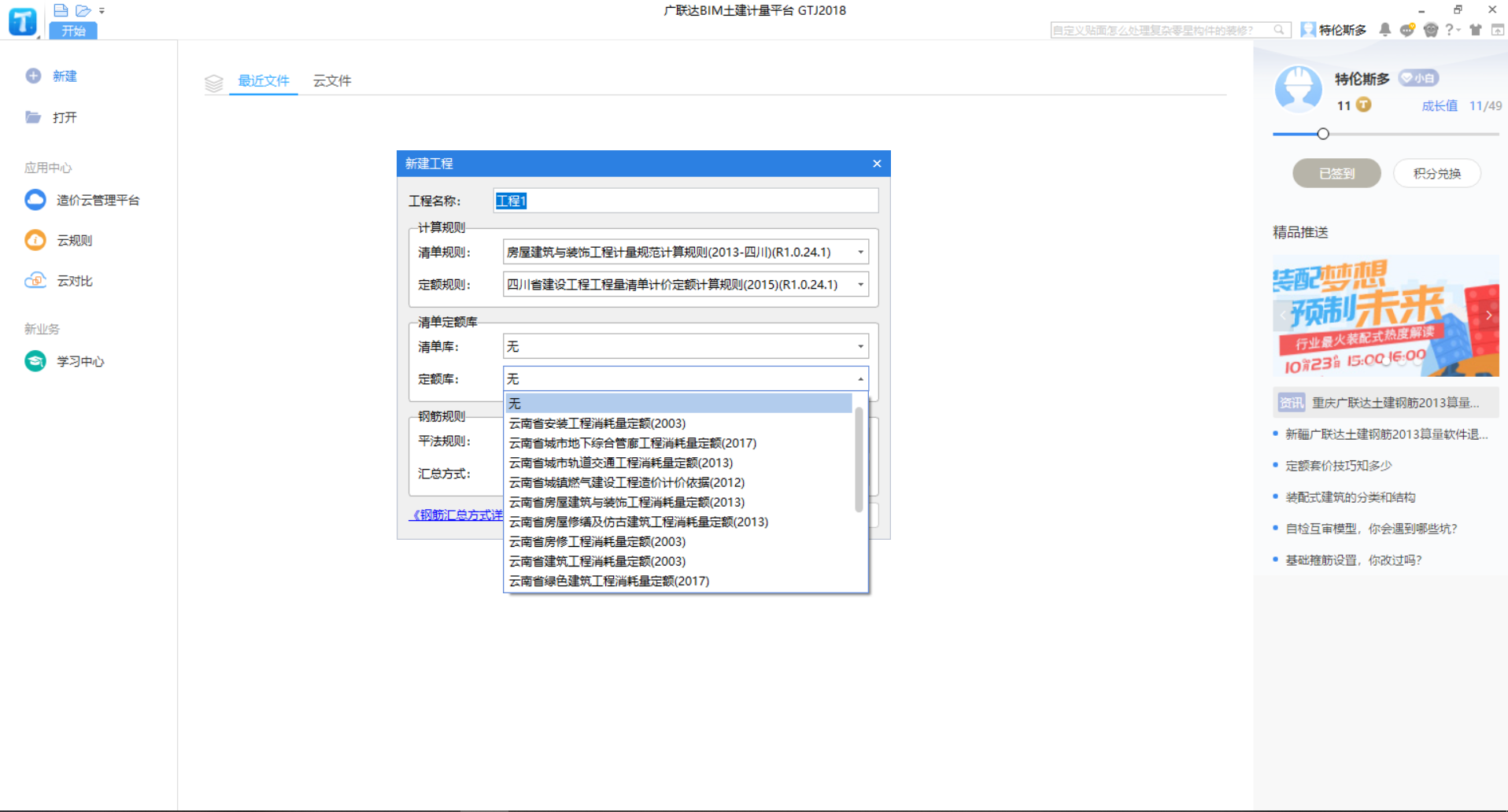Open the 成长值 link
Viewport: 1508px width, 812px height.
coord(1440,105)
